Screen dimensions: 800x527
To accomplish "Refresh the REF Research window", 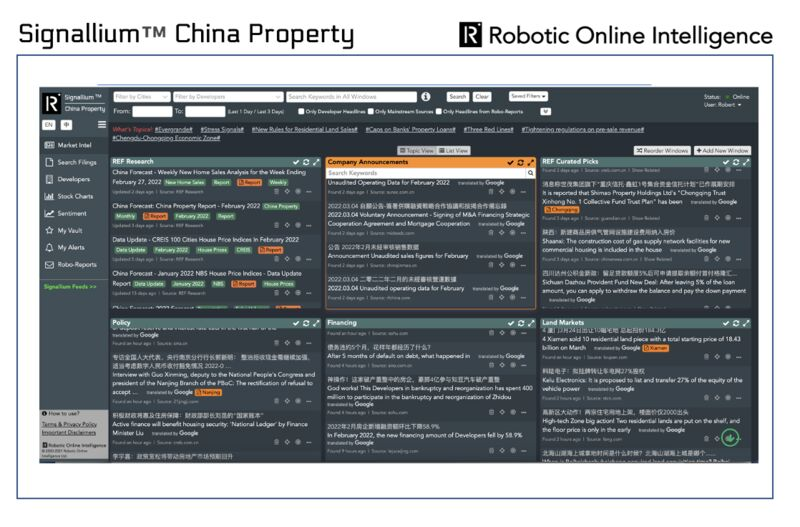I will (x=306, y=162).
